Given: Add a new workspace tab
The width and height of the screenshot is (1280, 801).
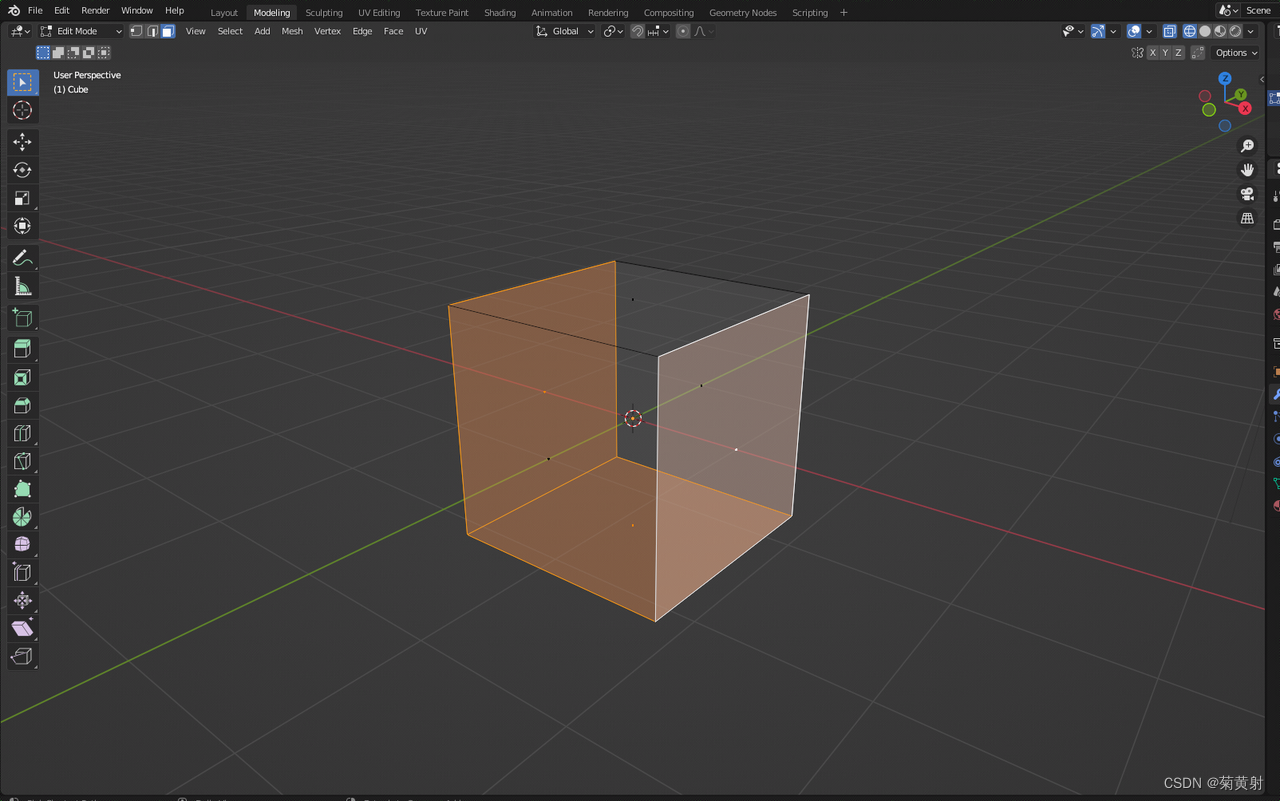Looking at the screenshot, I should pos(844,13).
